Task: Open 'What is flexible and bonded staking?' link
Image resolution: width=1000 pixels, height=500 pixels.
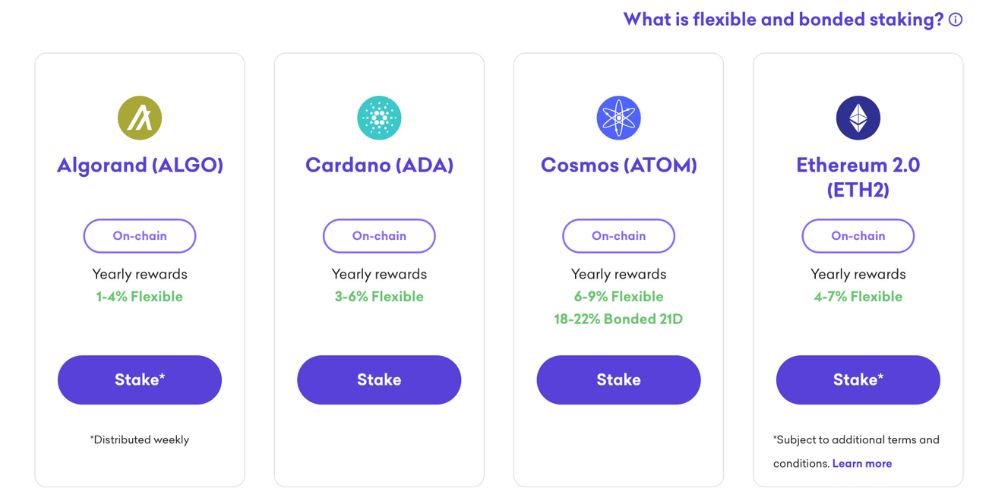Action: (783, 20)
